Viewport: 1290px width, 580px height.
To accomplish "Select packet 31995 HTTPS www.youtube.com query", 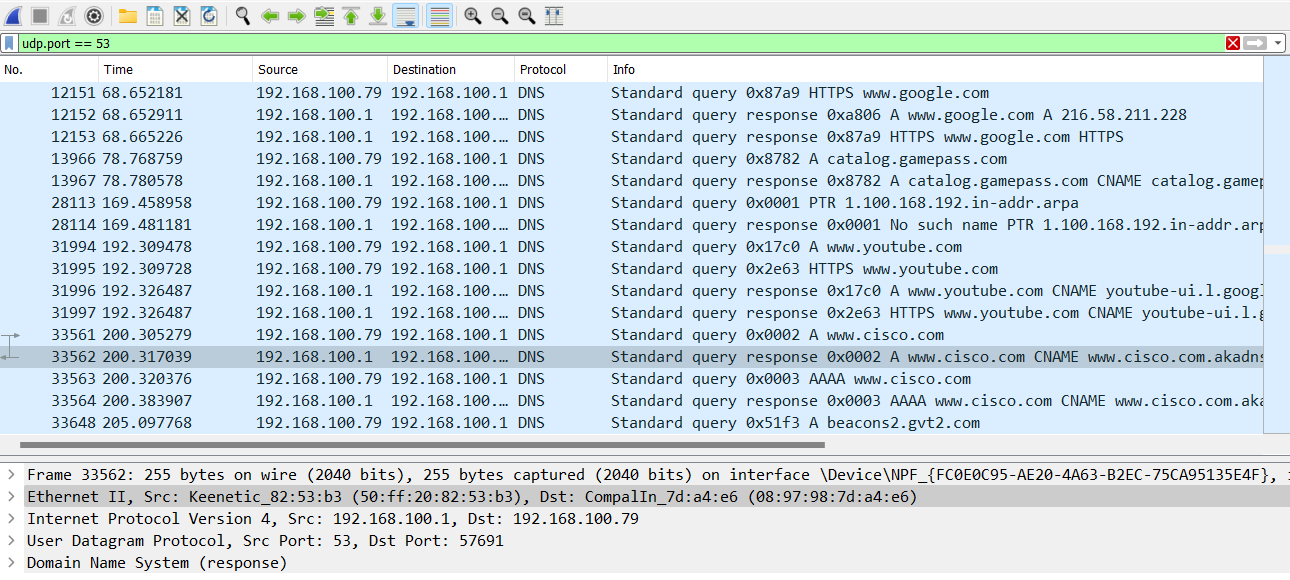I will click(x=632, y=269).
